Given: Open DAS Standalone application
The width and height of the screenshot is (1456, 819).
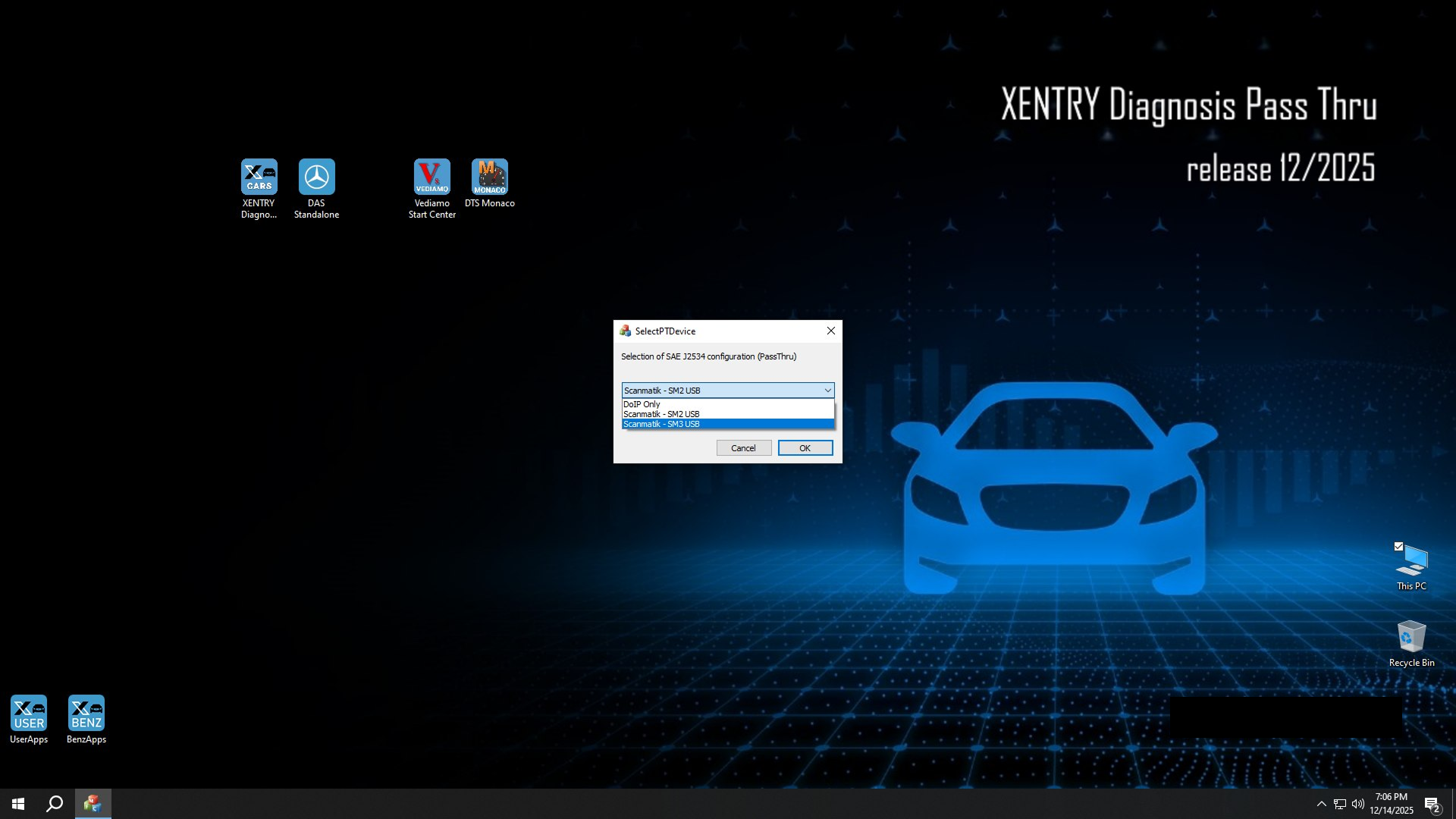Looking at the screenshot, I should point(317,176).
